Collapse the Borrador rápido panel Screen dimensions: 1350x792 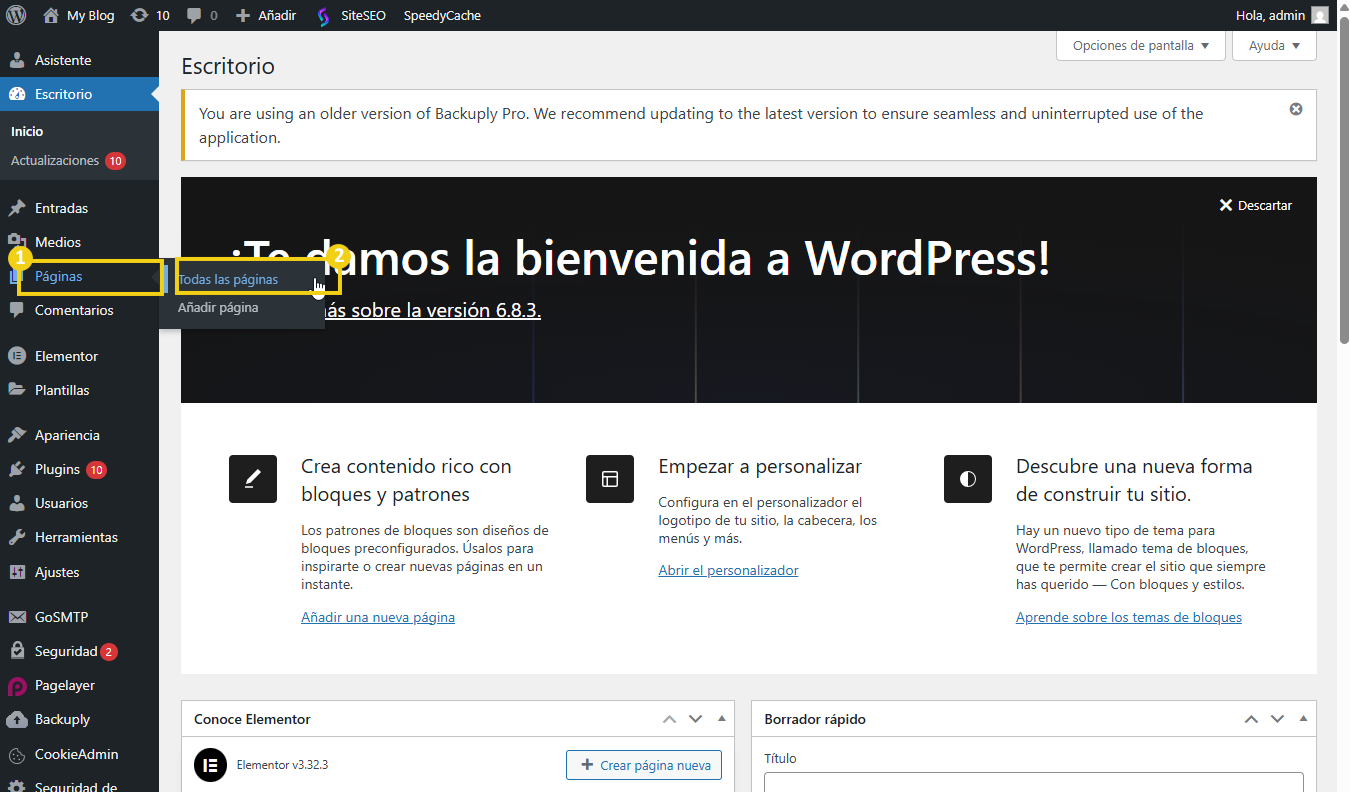[x=1302, y=719]
